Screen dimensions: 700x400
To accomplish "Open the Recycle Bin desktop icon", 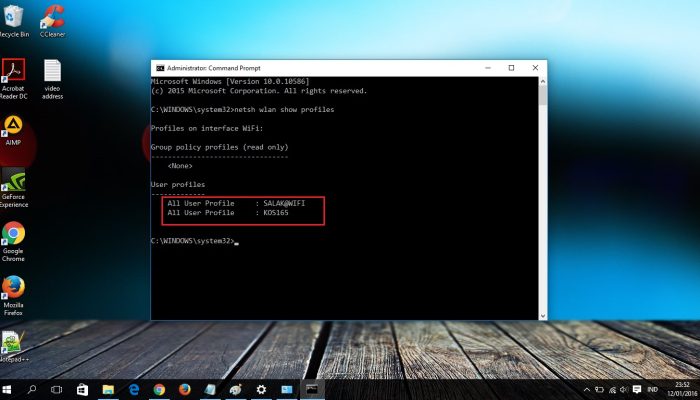I will (x=13, y=19).
